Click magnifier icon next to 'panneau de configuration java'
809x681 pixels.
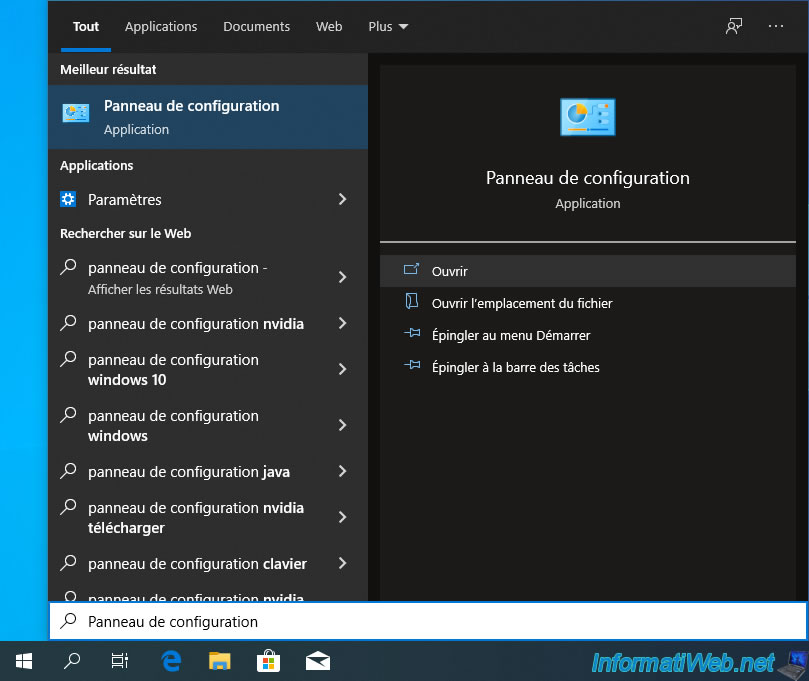[x=68, y=471]
